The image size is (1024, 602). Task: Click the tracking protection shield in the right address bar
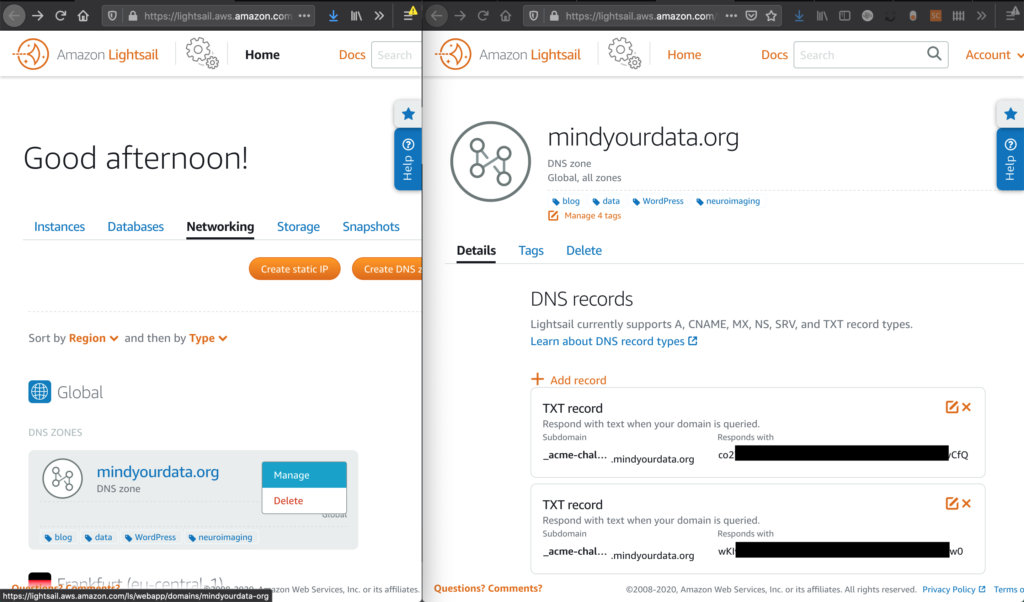(x=534, y=16)
